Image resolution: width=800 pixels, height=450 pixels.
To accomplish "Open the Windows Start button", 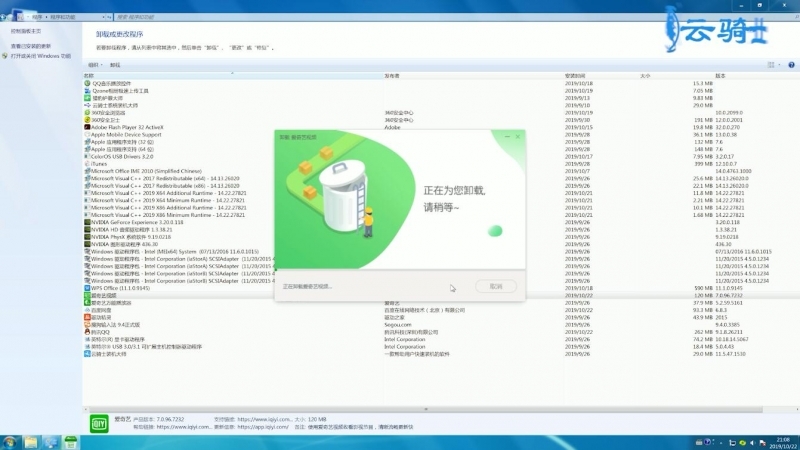I will [x=10, y=442].
